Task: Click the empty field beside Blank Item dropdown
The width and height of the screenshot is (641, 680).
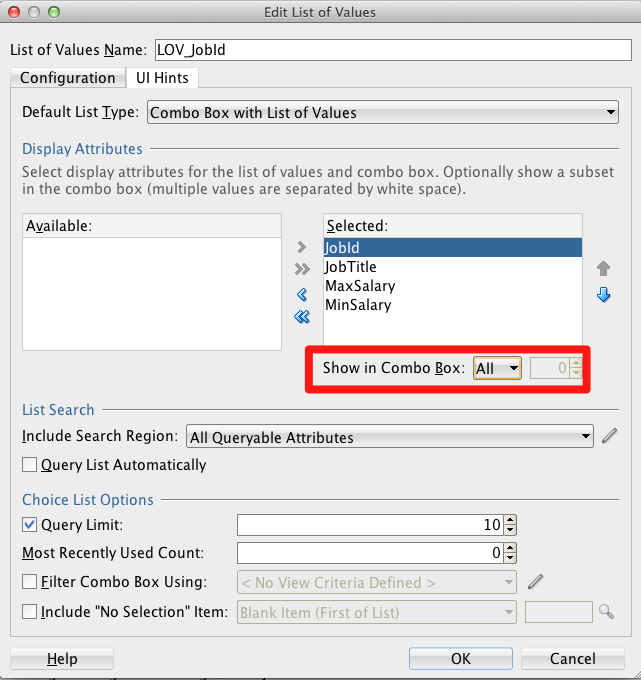Action: 559,612
